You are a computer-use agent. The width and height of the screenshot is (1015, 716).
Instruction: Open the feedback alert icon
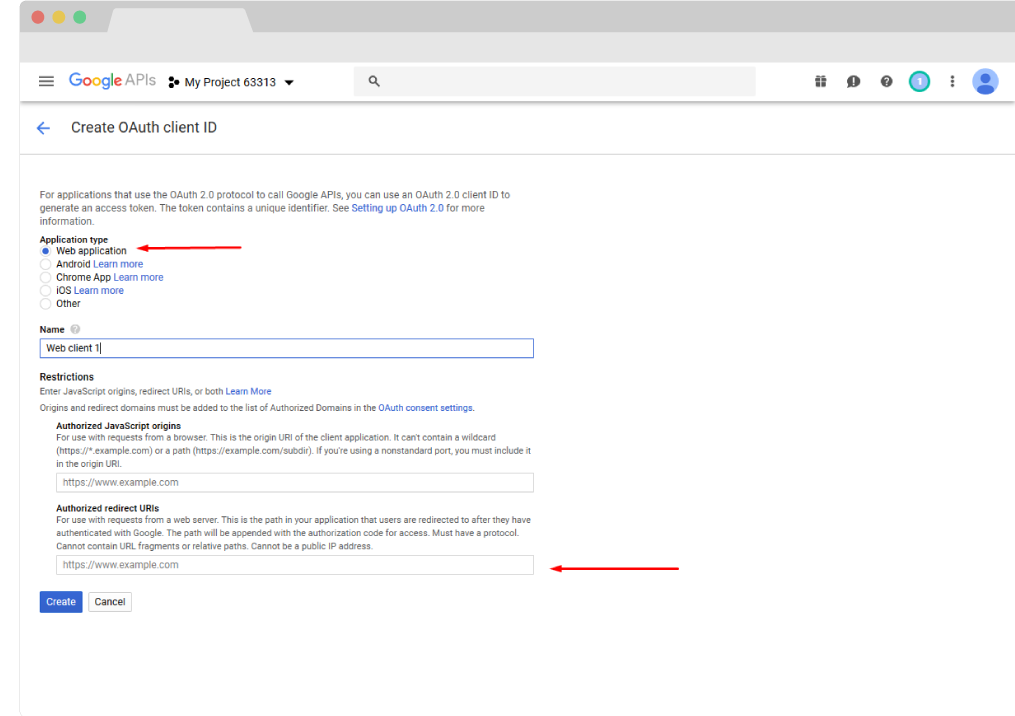(x=853, y=82)
